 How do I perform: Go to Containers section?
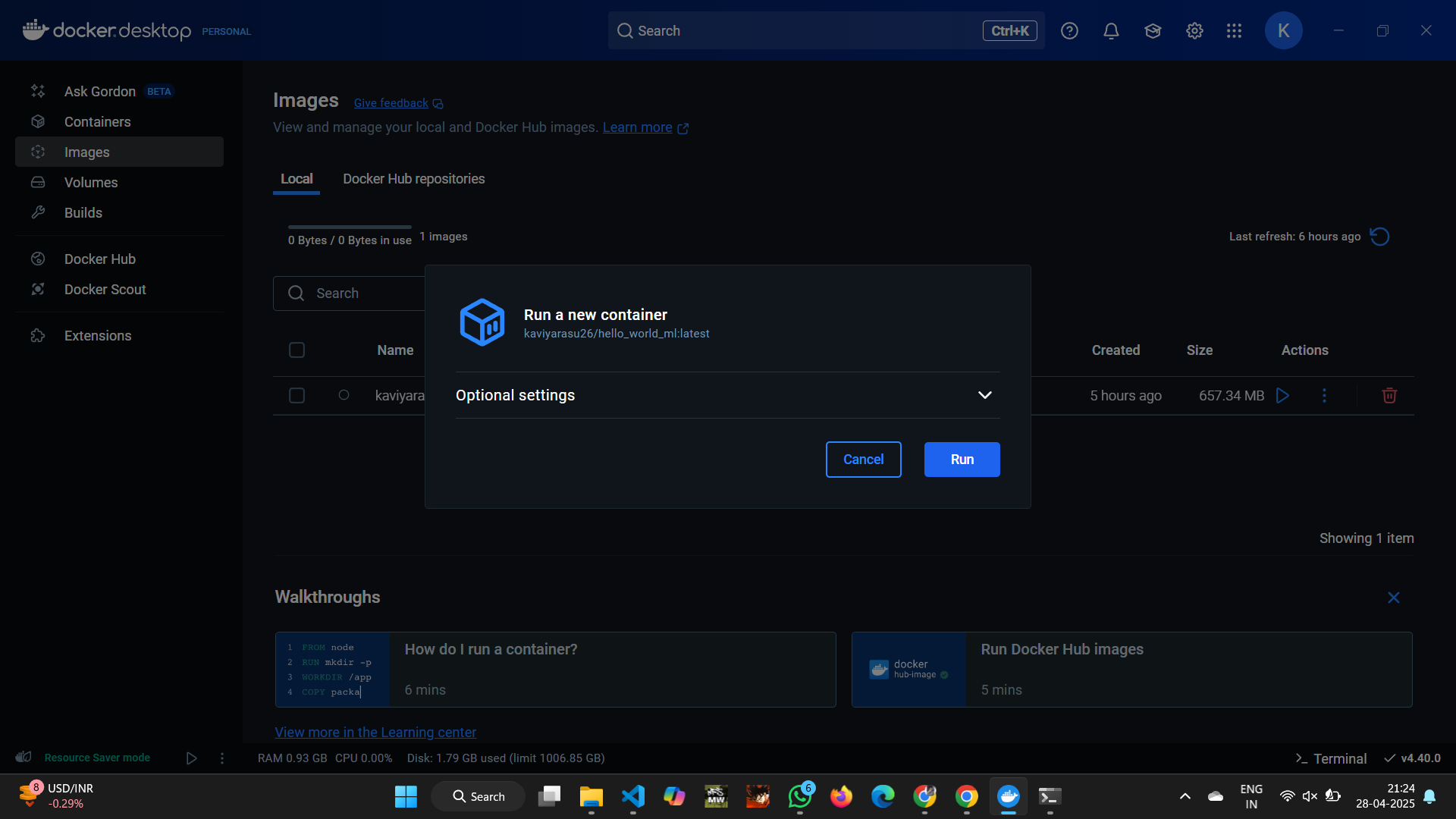pyautogui.click(x=119, y=121)
